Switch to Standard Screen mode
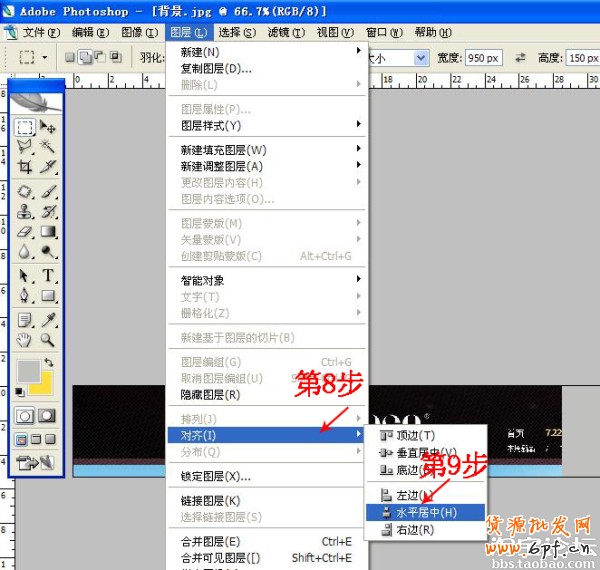Screen dimensions: 600x570 [x=21, y=439]
